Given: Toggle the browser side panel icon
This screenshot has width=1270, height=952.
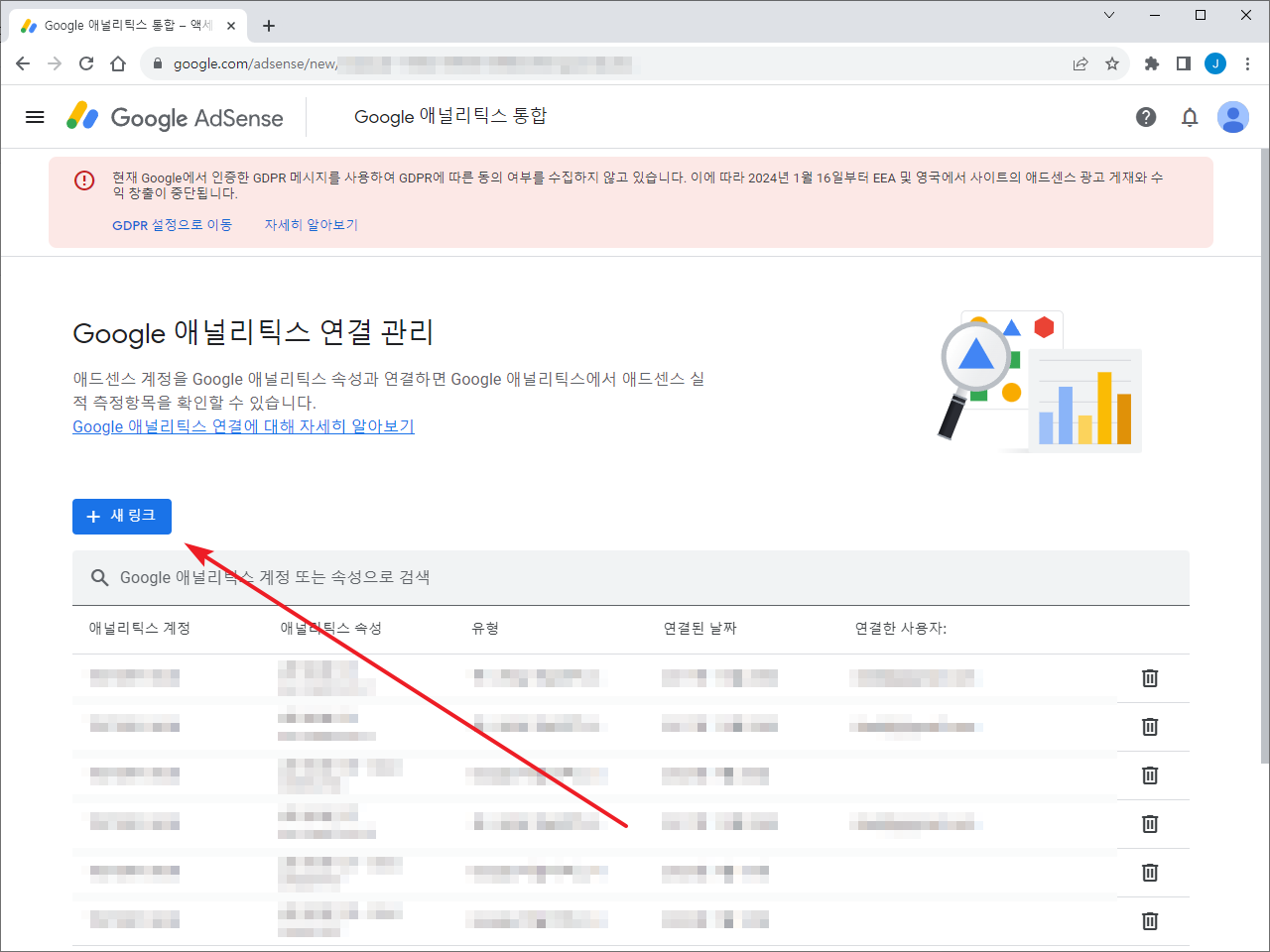Looking at the screenshot, I should tap(1184, 63).
